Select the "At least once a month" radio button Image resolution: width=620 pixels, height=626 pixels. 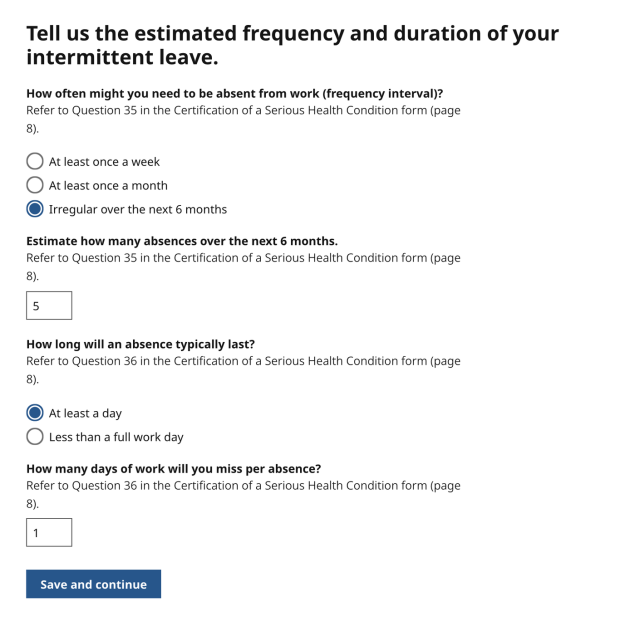coord(35,185)
